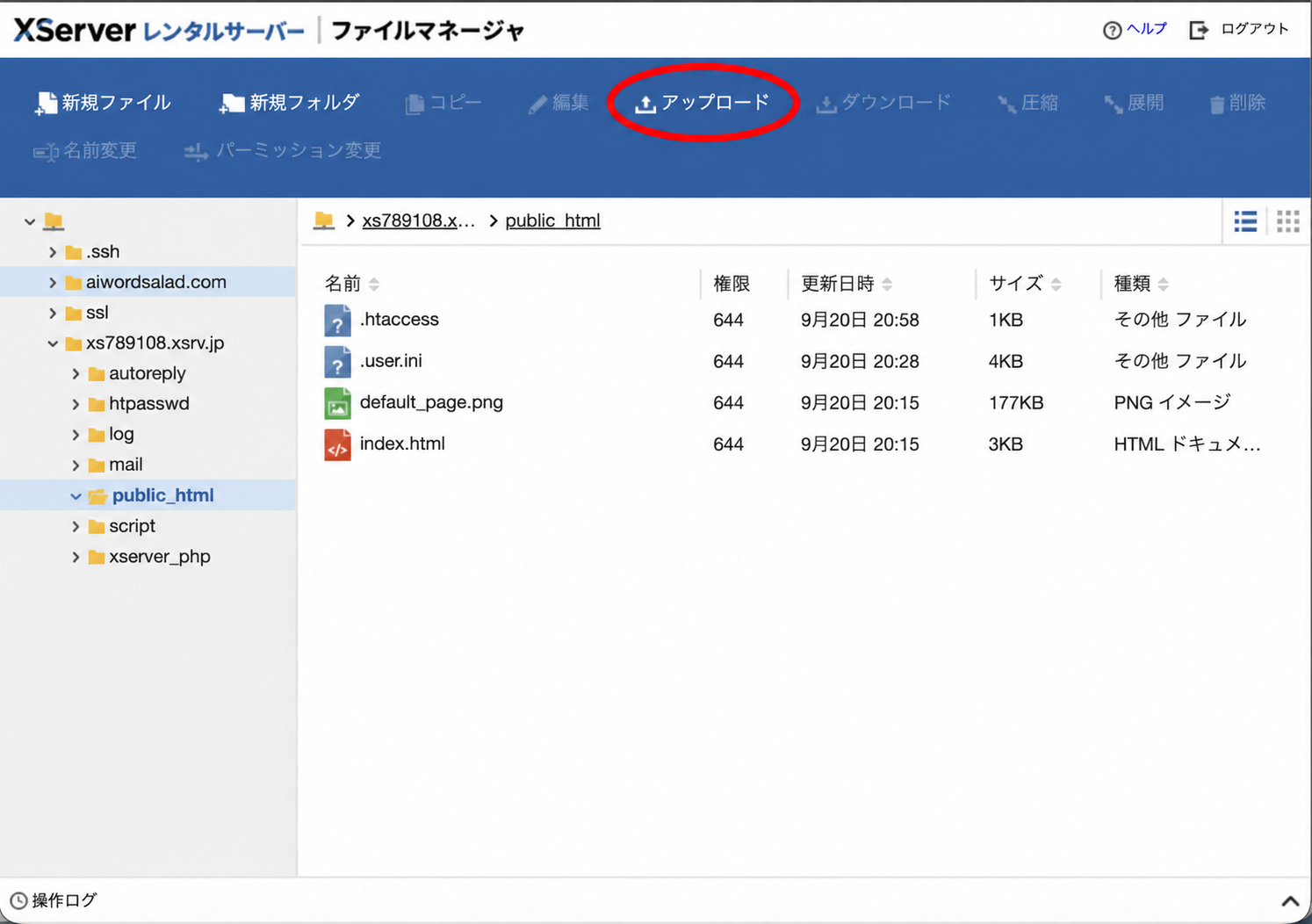Select the default_page.png file name
1312x924 pixels.
(x=431, y=402)
